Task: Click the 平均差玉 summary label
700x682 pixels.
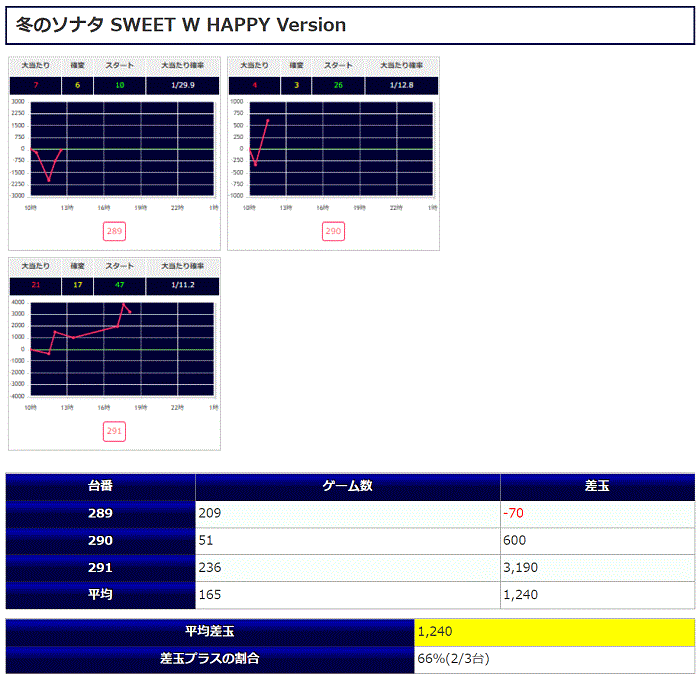Action: [x=210, y=632]
